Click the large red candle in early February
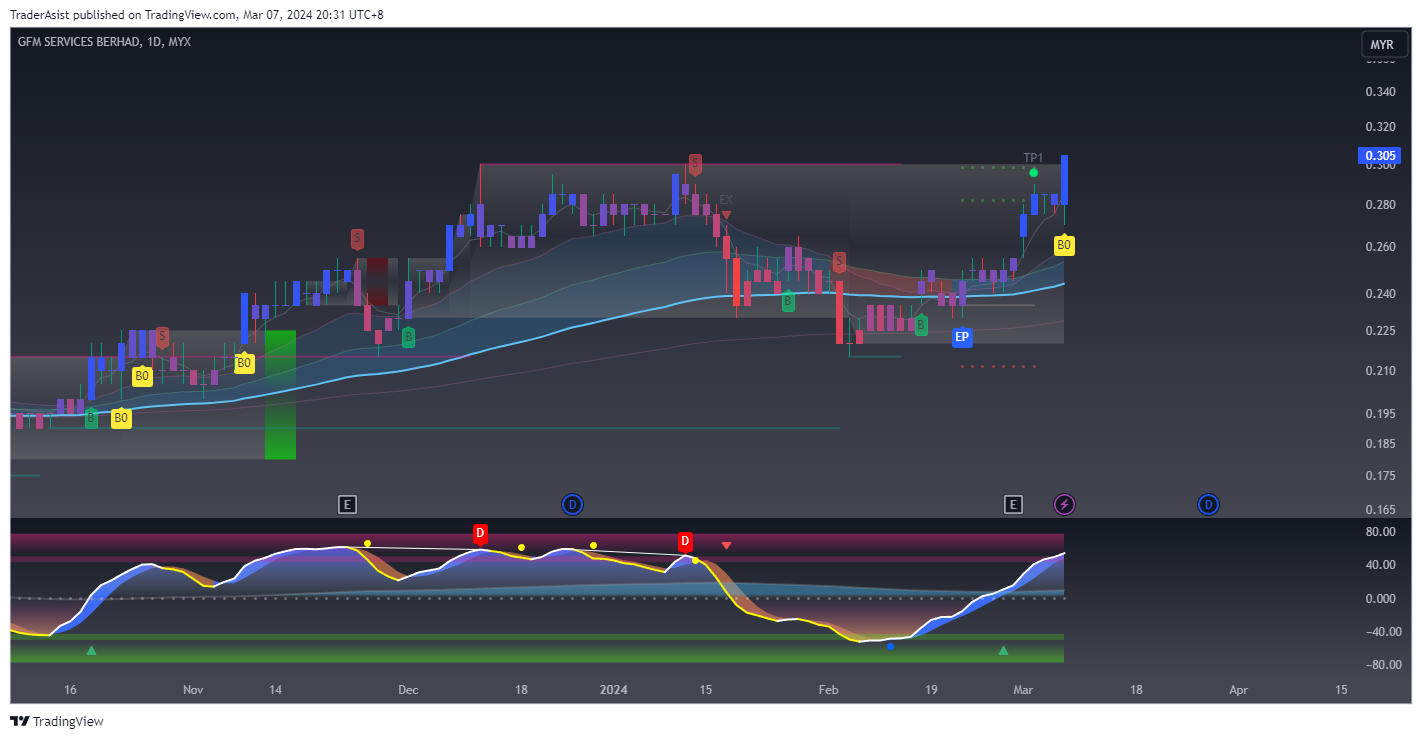 coord(839,311)
